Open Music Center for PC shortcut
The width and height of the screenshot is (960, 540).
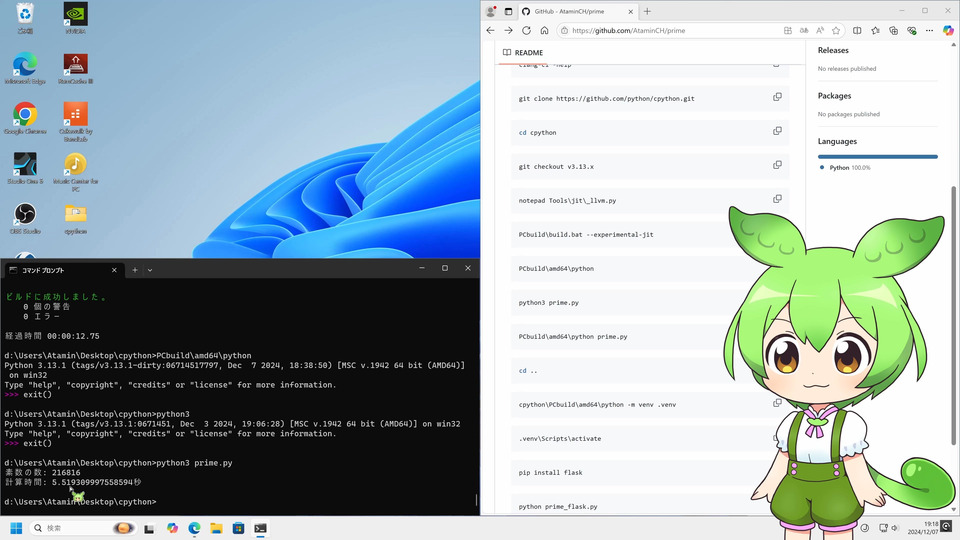75,172
